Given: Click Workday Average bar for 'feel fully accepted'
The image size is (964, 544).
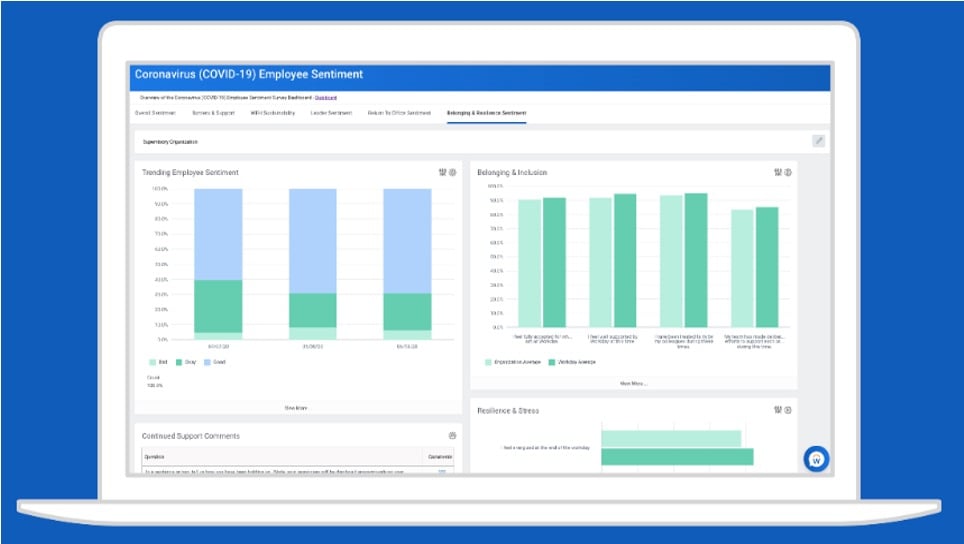Looking at the screenshot, I should (x=554, y=262).
